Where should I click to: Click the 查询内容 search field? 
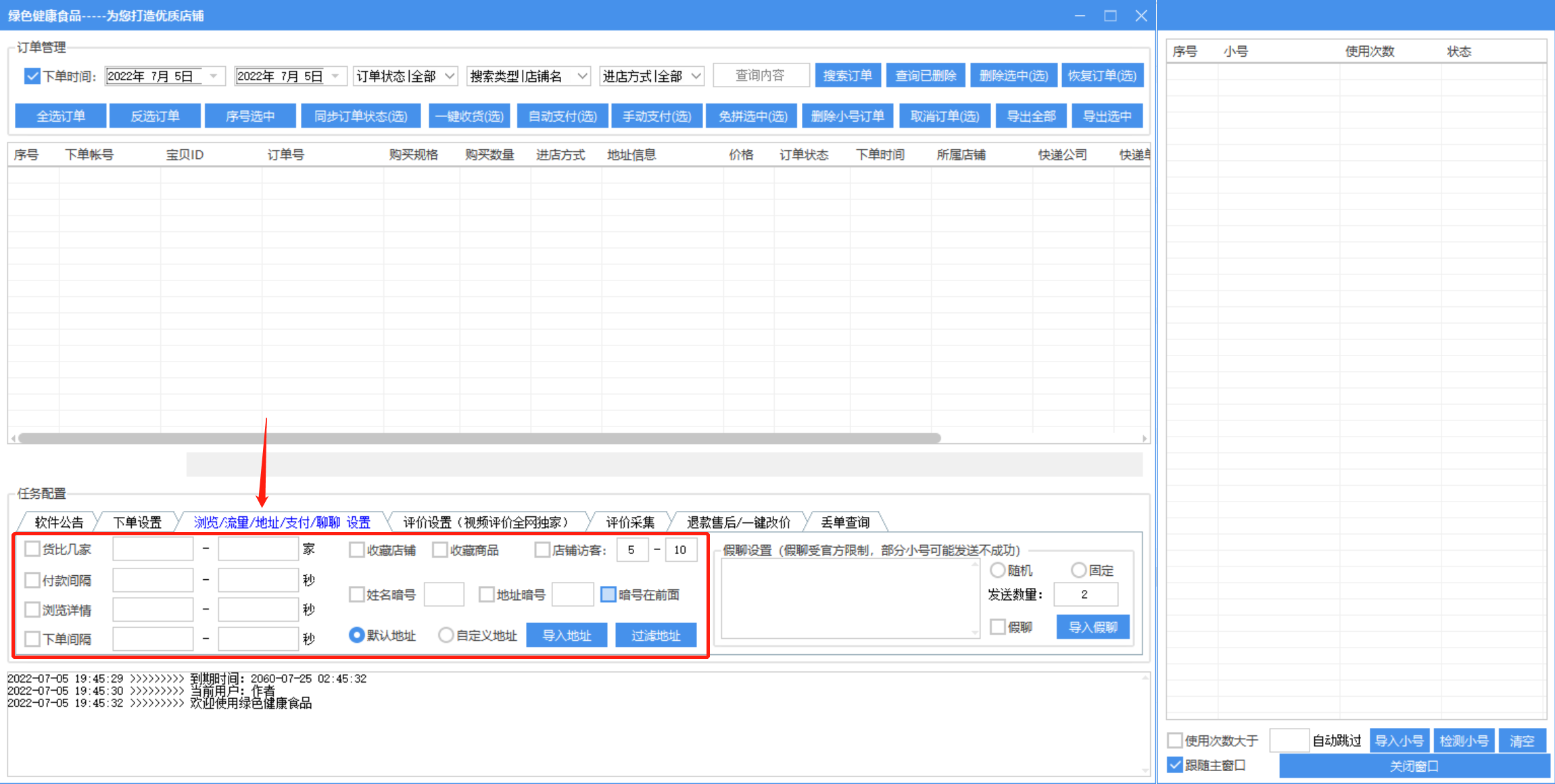(x=761, y=76)
